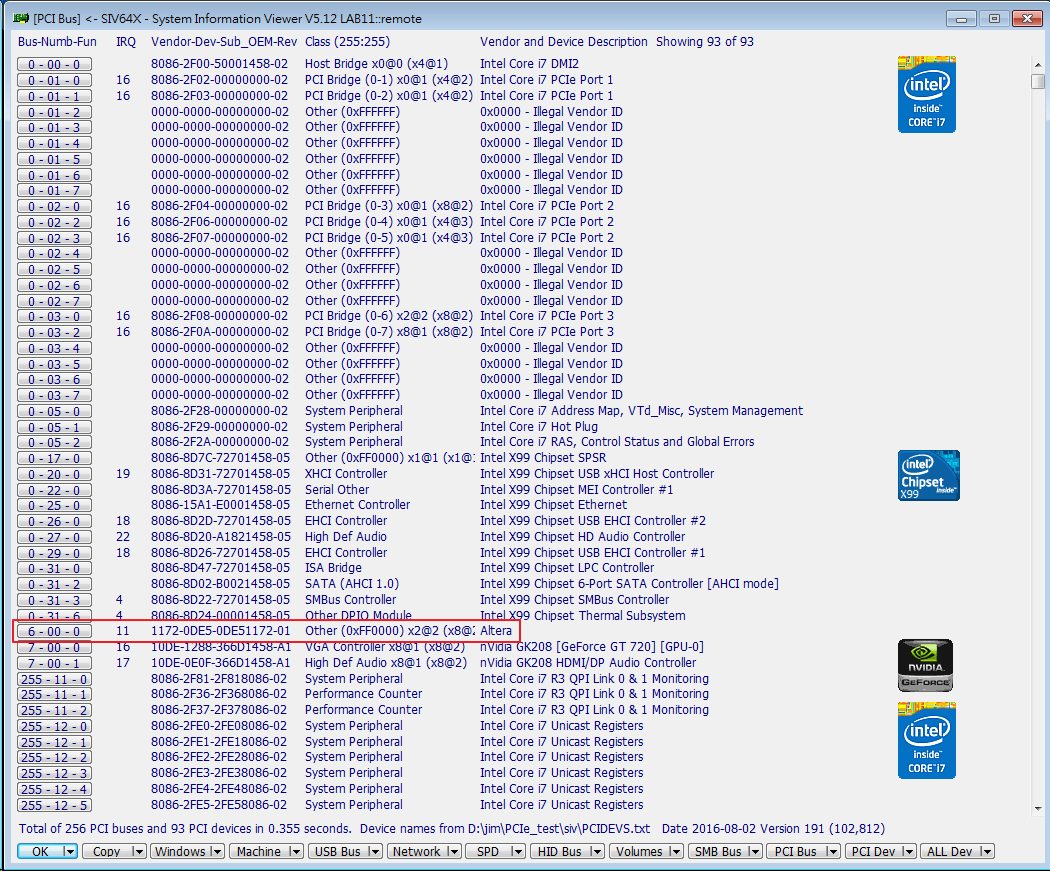The height and width of the screenshot is (871, 1050).
Task: Expand the HID Bus dropdown arrow
Action: pos(597,851)
